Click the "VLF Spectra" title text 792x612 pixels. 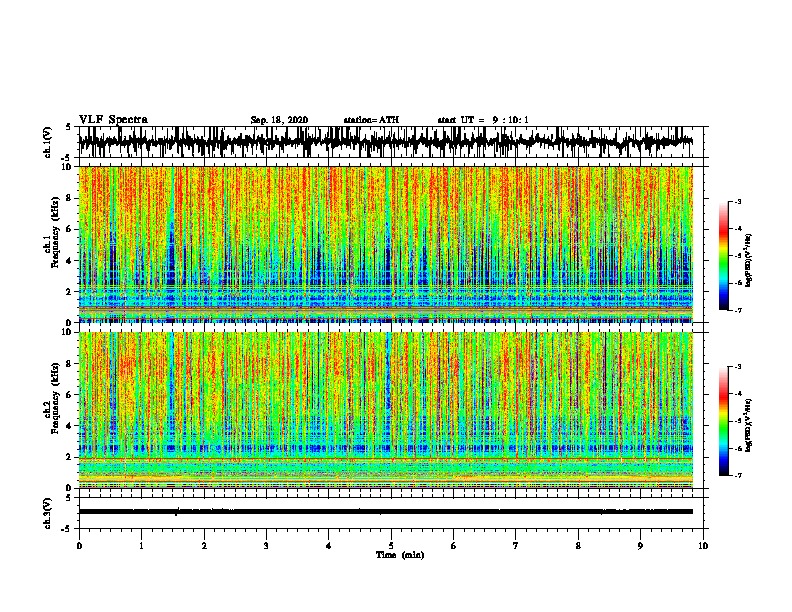[113, 120]
